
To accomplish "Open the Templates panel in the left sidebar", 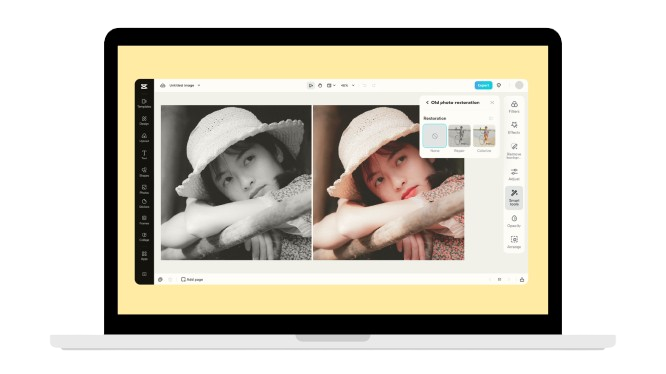I will 144,104.
